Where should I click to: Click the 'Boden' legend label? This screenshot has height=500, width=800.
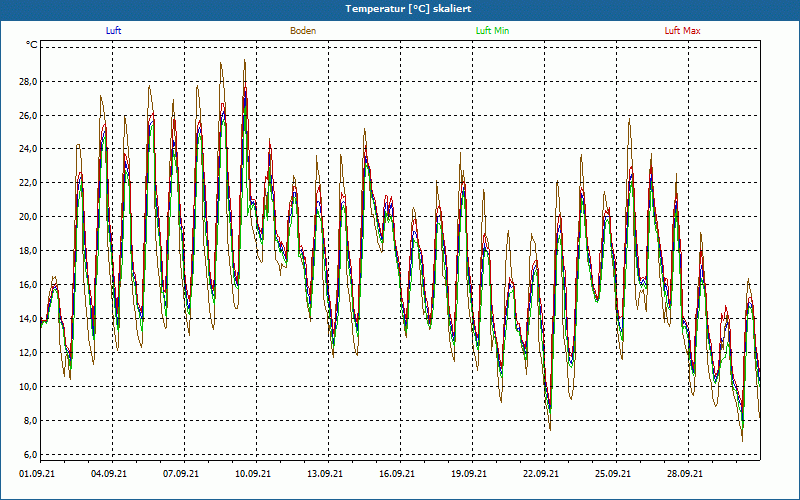(303, 31)
